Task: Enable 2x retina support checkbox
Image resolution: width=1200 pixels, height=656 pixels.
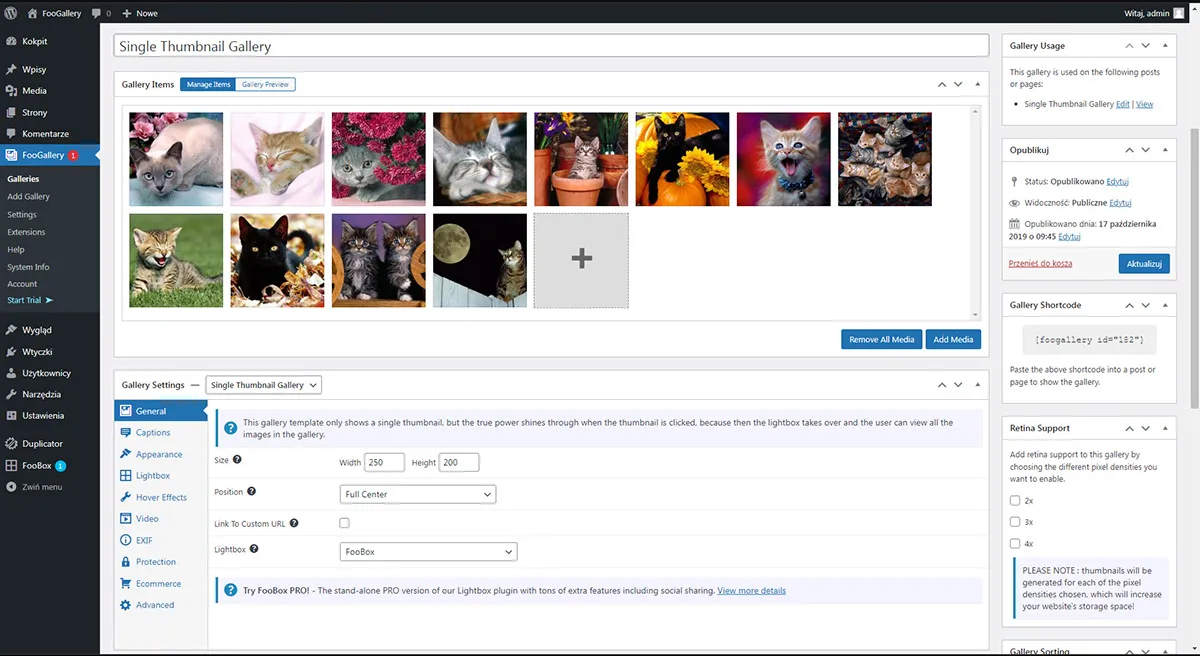Action: (x=1015, y=500)
